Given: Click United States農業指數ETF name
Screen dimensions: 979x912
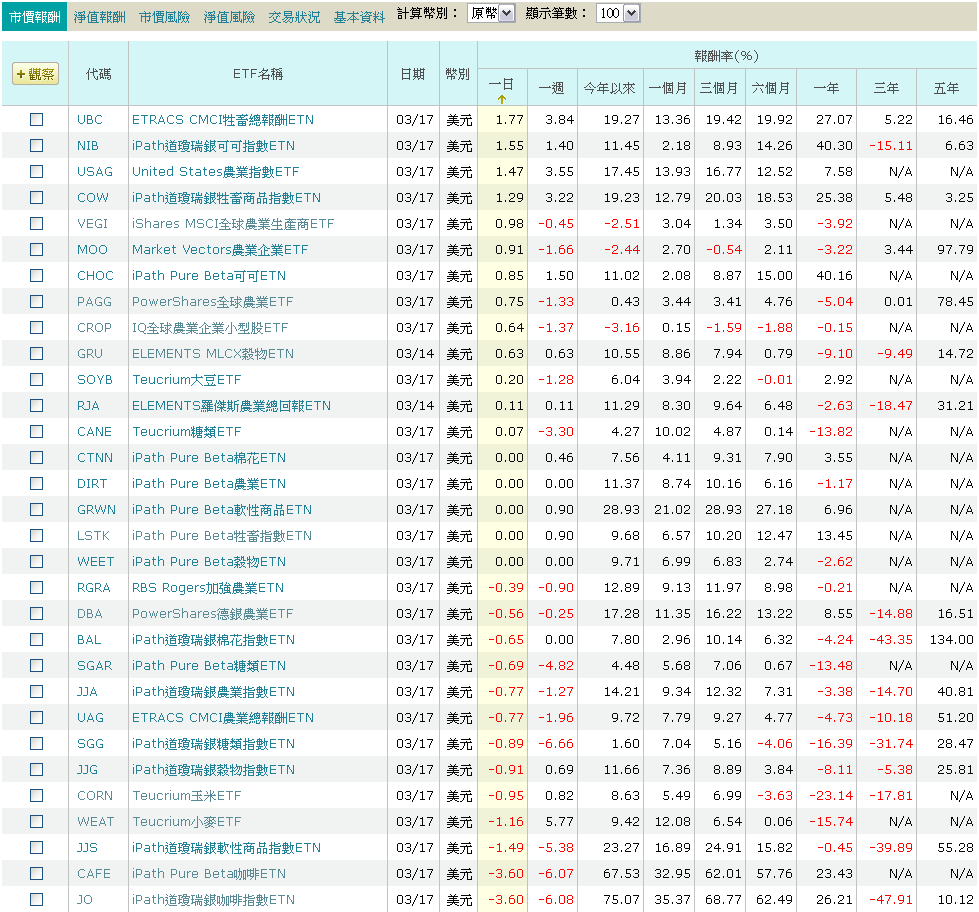Looking at the screenshot, I should point(215,171).
